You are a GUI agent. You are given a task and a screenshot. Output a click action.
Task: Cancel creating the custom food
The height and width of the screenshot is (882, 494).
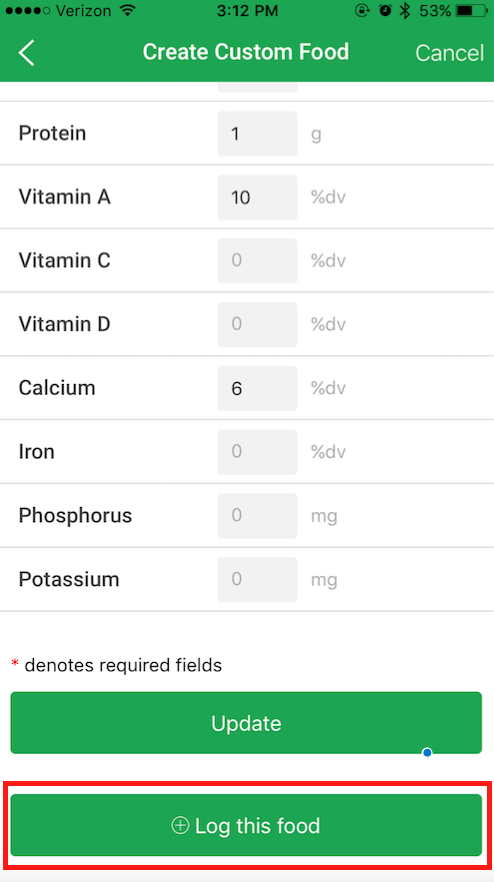tap(450, 53)
